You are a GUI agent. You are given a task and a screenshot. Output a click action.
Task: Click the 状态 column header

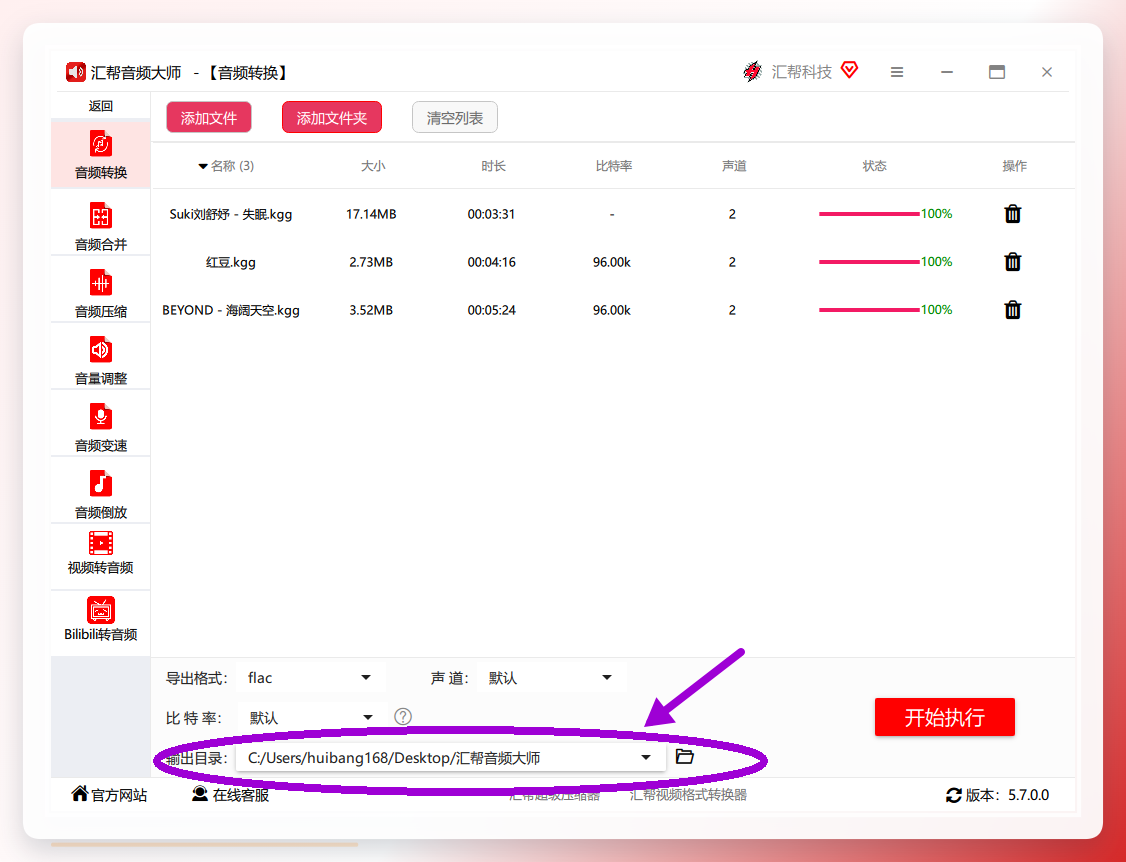(x=874, y=166)
